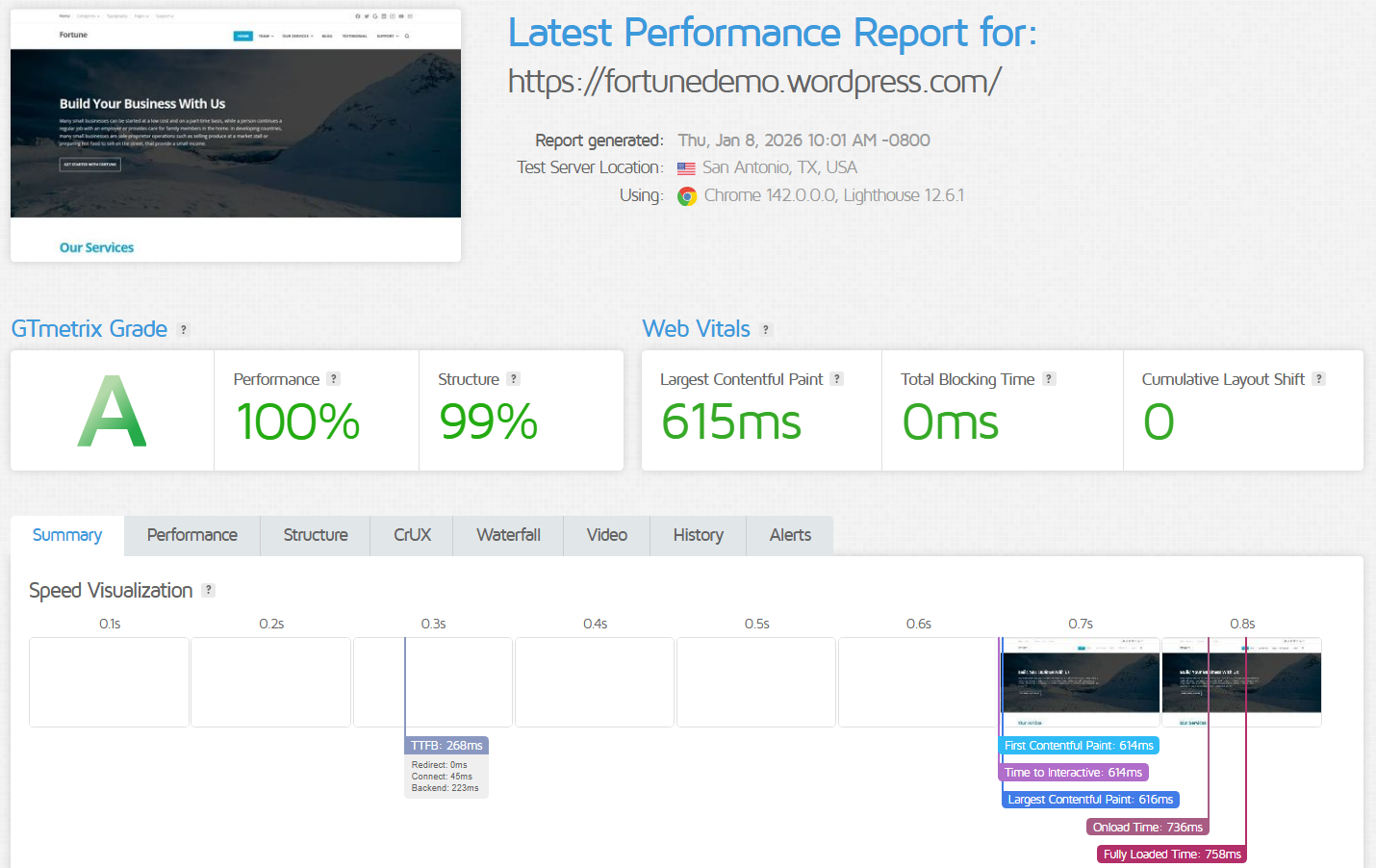Open the Video tab

pyautogui.click(x=607, y=535)
